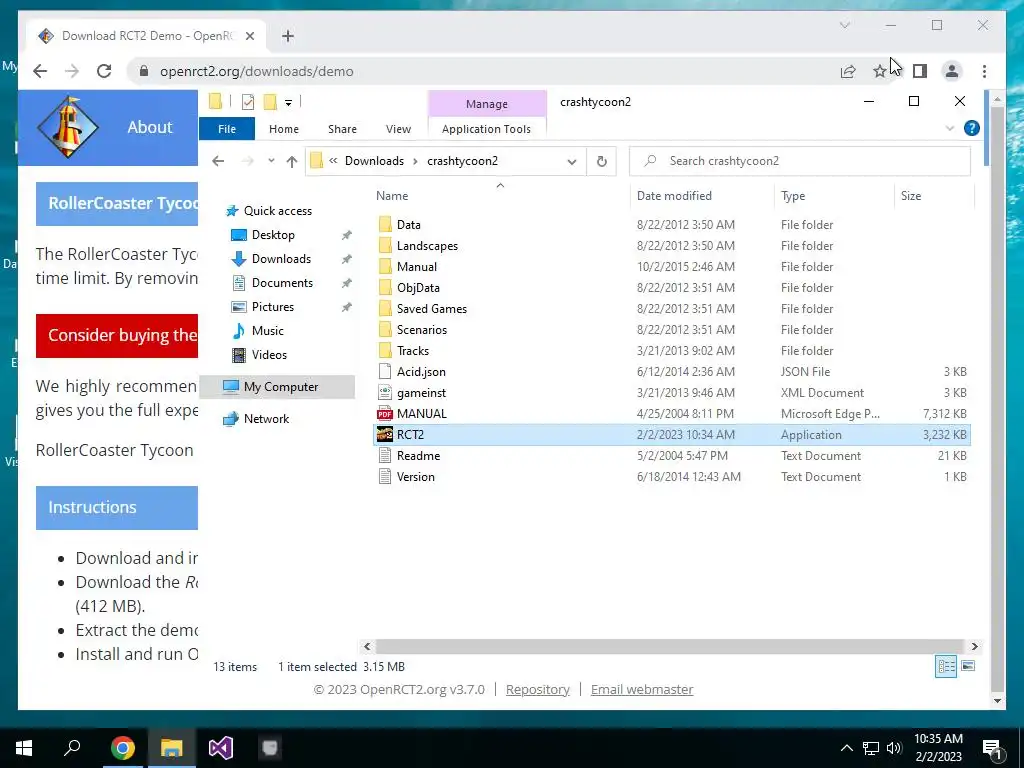
Task: Go up one folder level in Explorer
Action: click(x=291, y=161)
